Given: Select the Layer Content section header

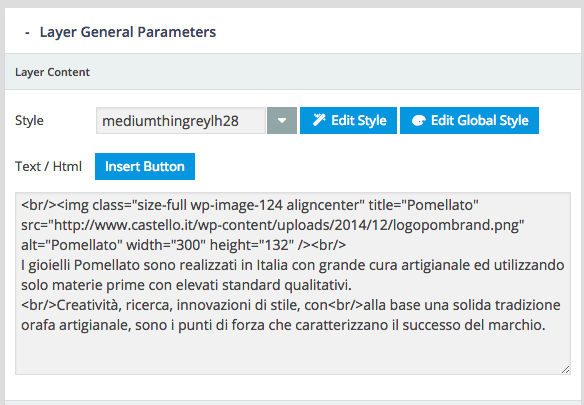Looking at the screenshot, I should pos(293,72).
